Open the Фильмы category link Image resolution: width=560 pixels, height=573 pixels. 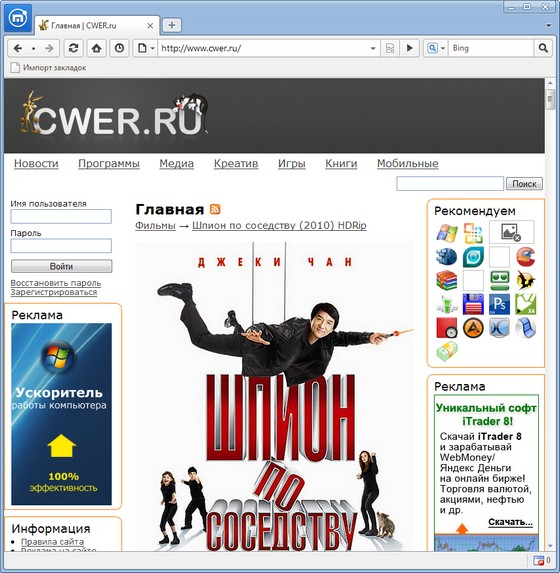point(155,225)
